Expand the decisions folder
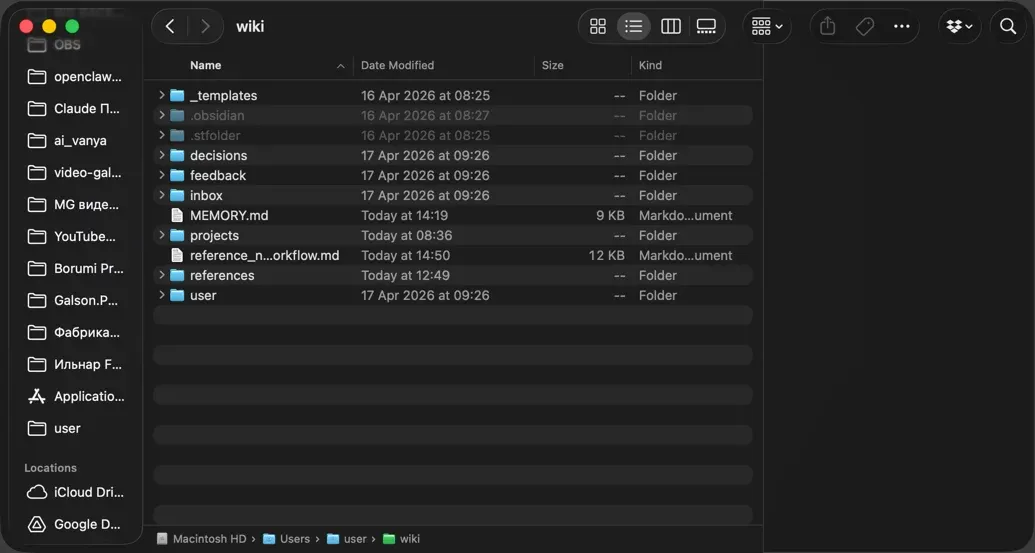Viewport: 1035px width, 553px height. tap(161, 155)
